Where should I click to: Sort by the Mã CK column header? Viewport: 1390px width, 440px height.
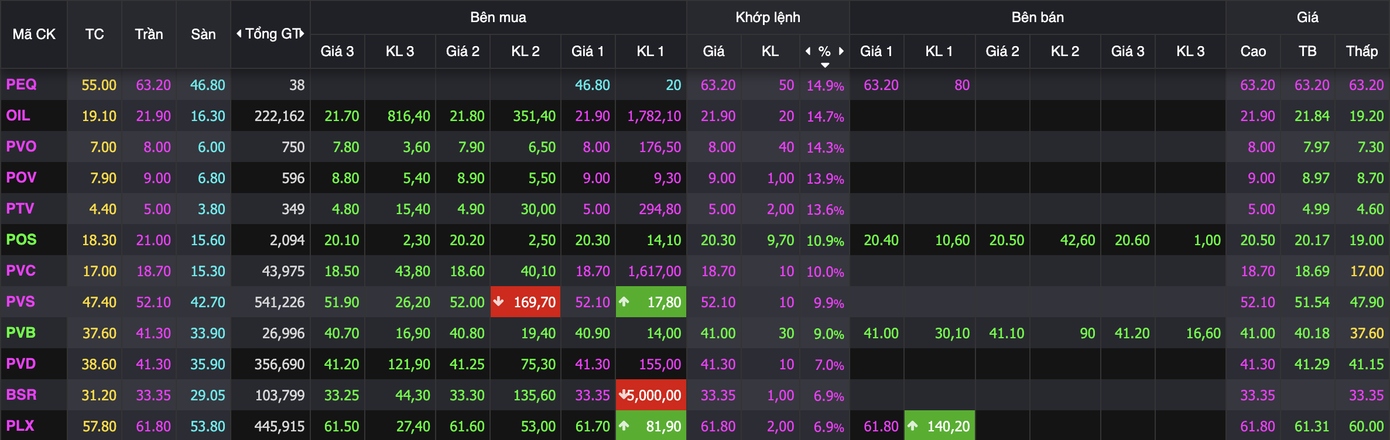pyautogui.click(x=33, y=34)
